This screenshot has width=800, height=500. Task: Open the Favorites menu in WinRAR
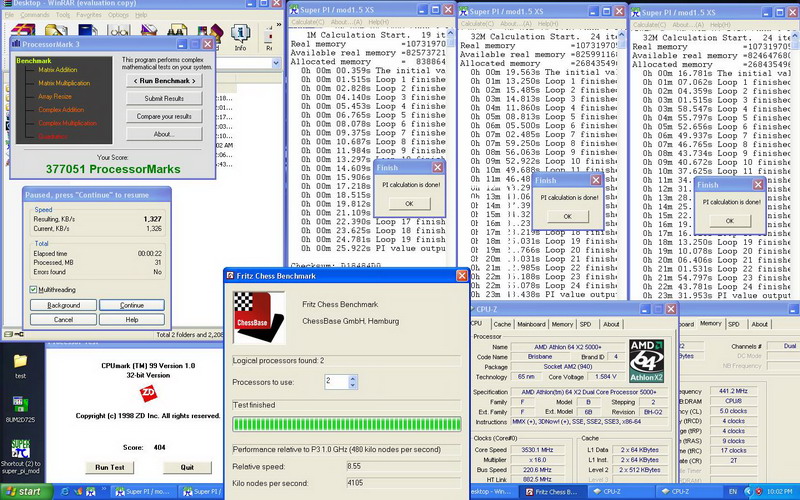(x=89, y=15)
